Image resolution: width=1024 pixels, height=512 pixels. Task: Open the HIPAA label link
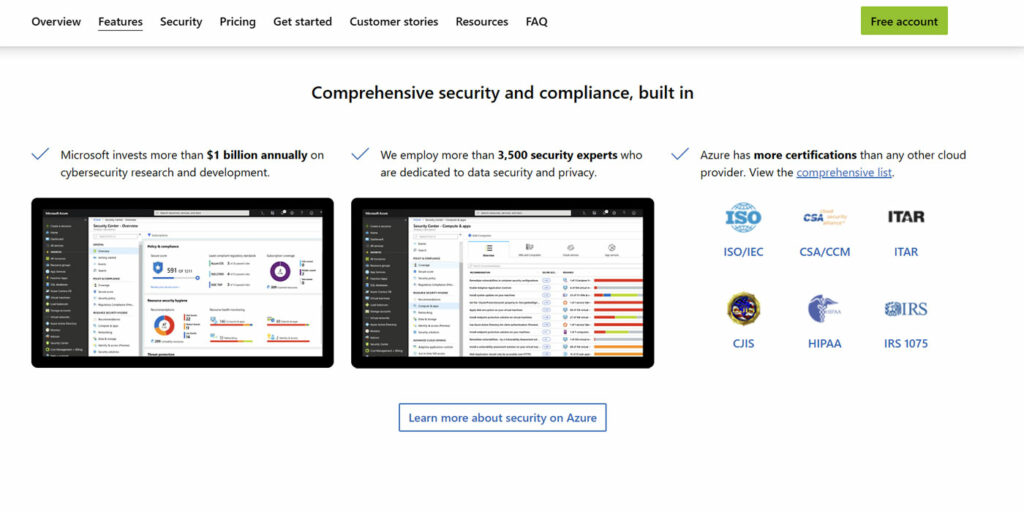824,344
